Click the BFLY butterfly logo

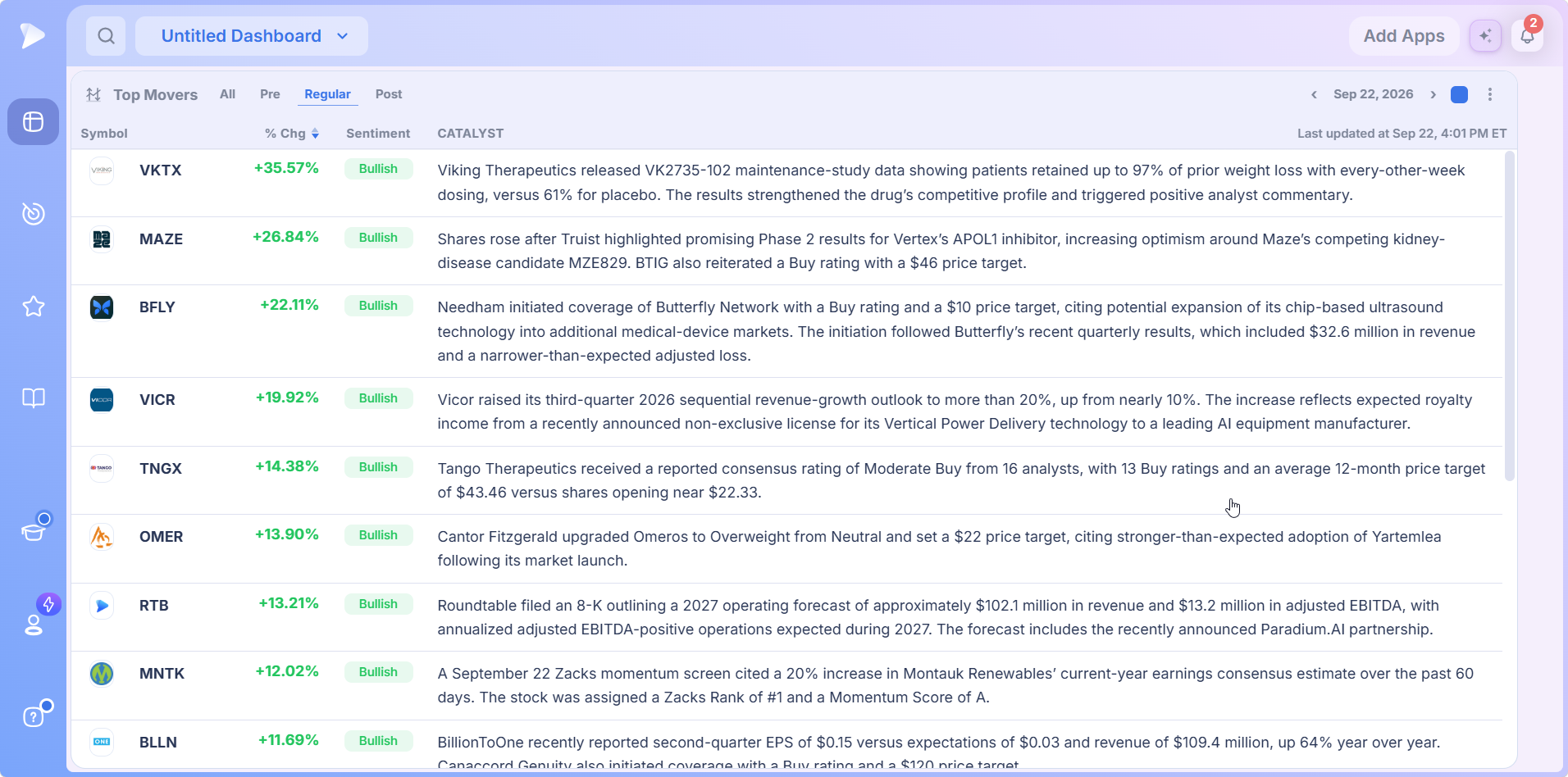click(x=102, y=307)
